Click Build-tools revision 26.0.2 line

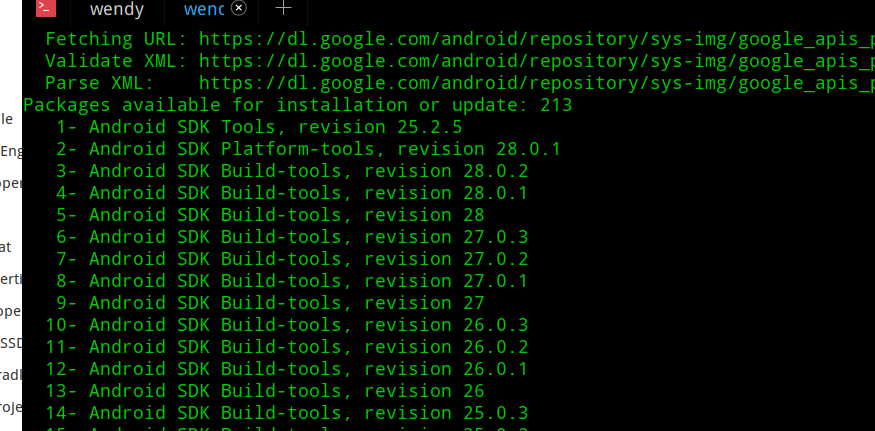click(287, 347)
